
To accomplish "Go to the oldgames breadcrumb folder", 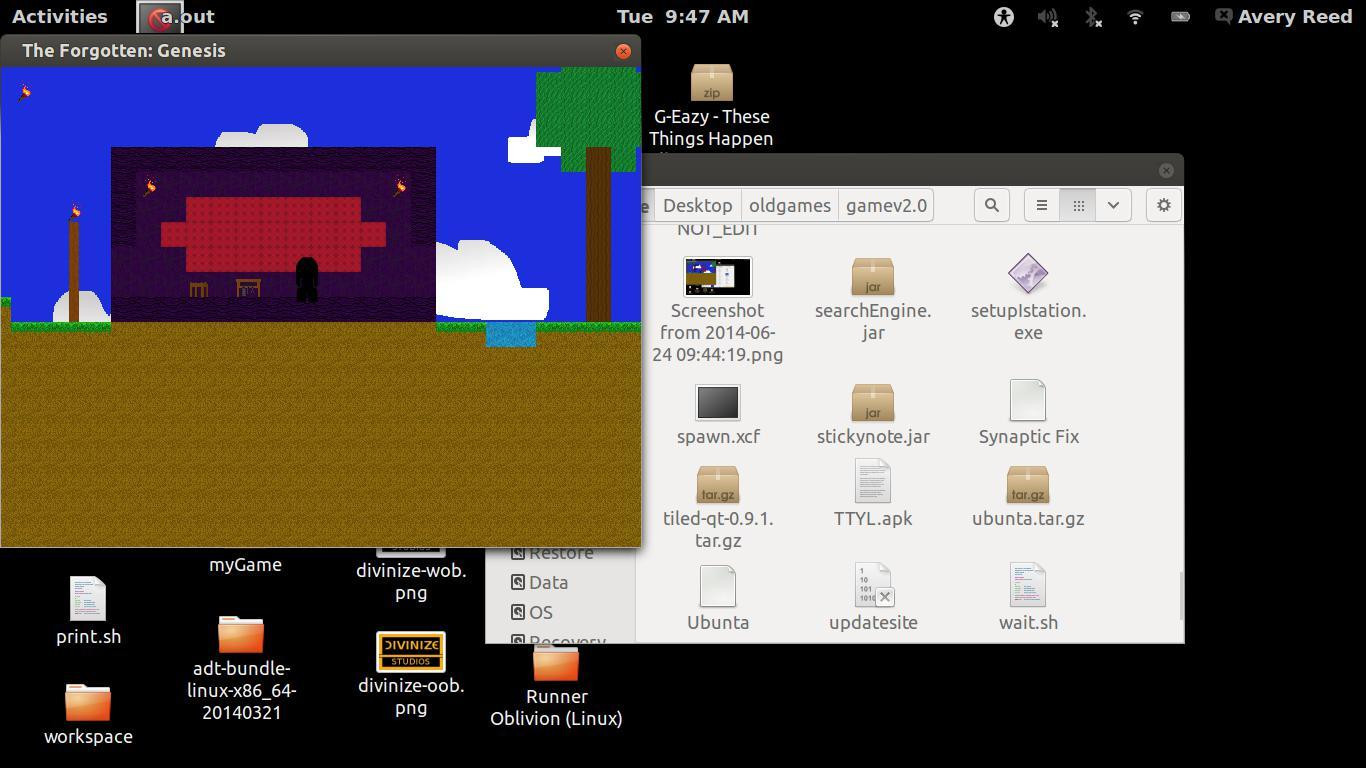I will (790, 205).
